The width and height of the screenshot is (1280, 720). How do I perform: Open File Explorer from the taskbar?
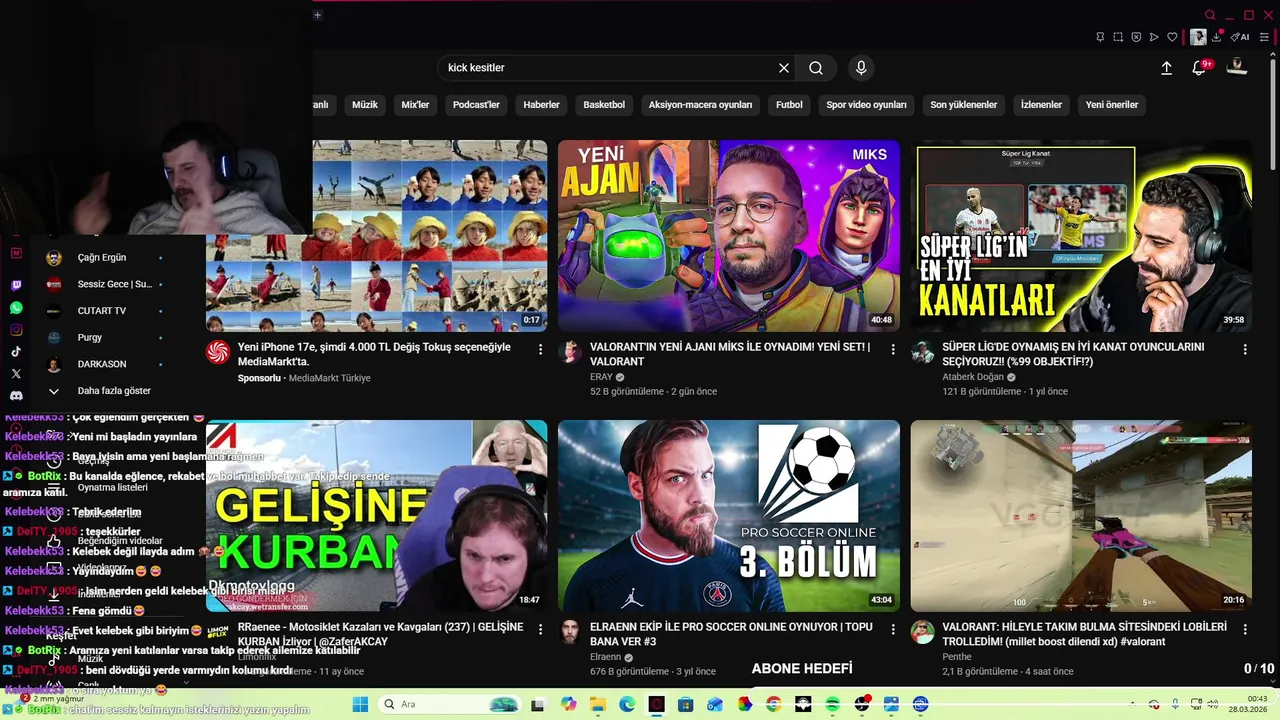[x=598, y=704]
